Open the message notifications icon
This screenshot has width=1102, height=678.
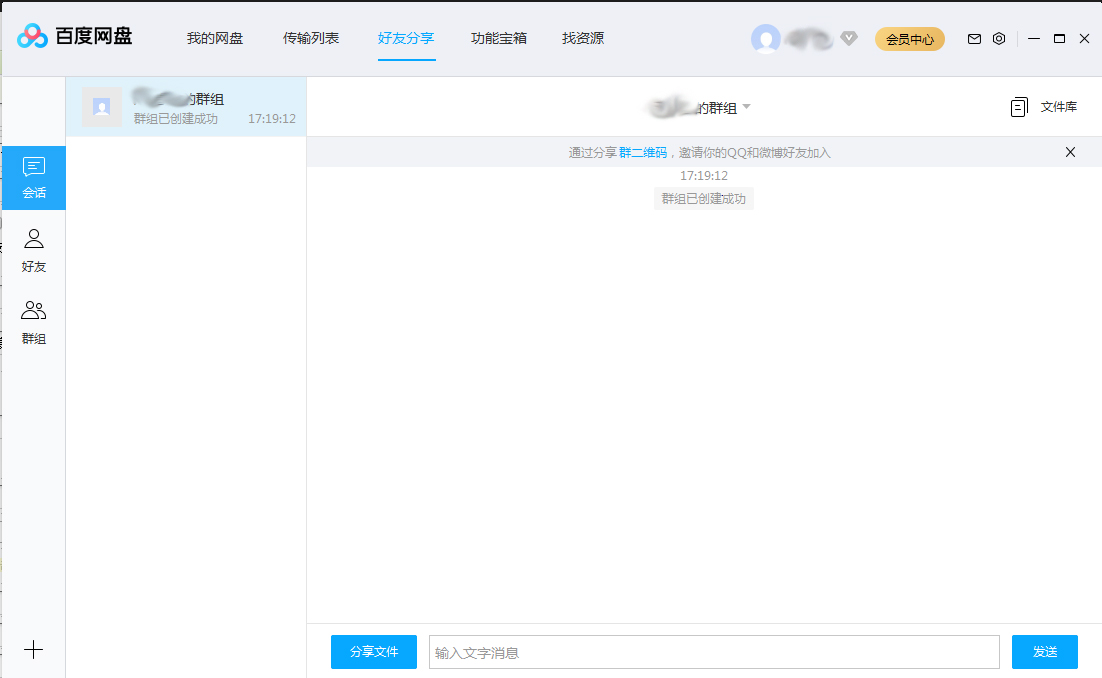click(973, 38)
